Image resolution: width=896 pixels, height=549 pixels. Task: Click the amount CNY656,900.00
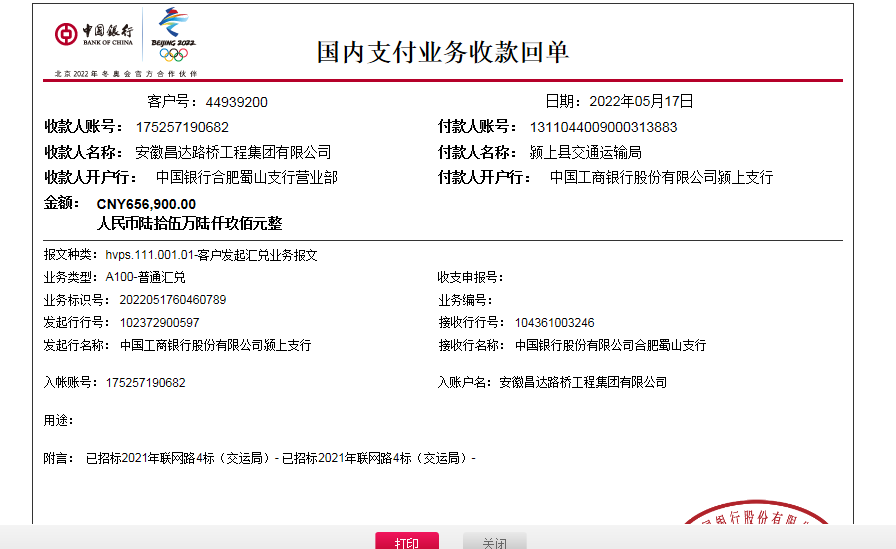click(146, 204)
